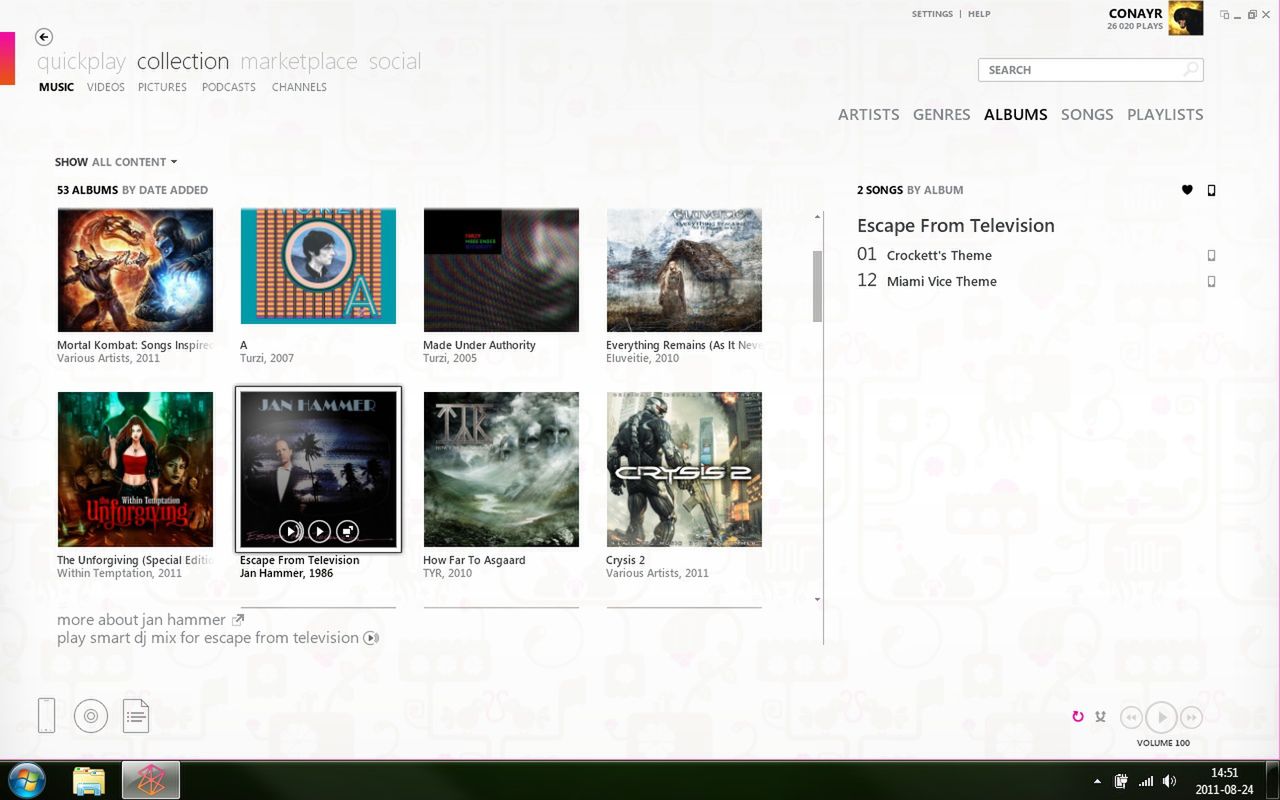Screen dimensions: 1280x800
Task: Go to the quickplay section
Action: [81, 61]
